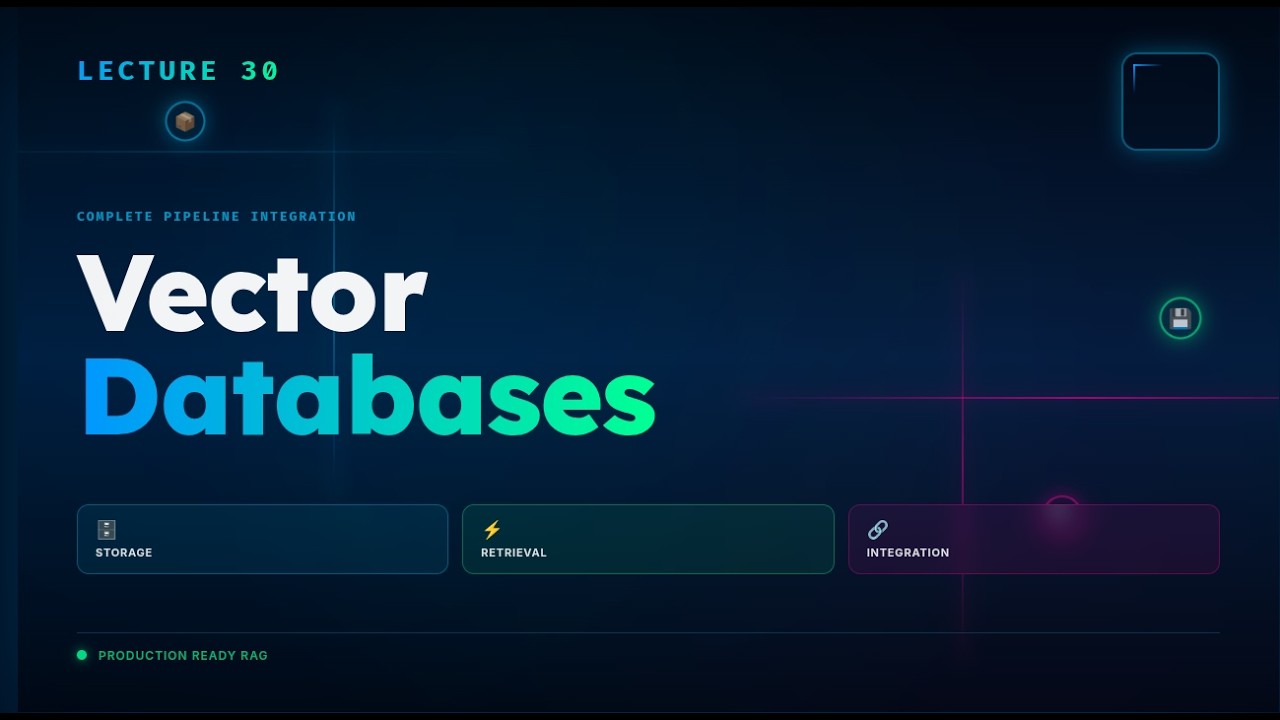Click the floppy disk save icon
Image resolution: width=1280 pixels, height=720 pixels.
1180,318
